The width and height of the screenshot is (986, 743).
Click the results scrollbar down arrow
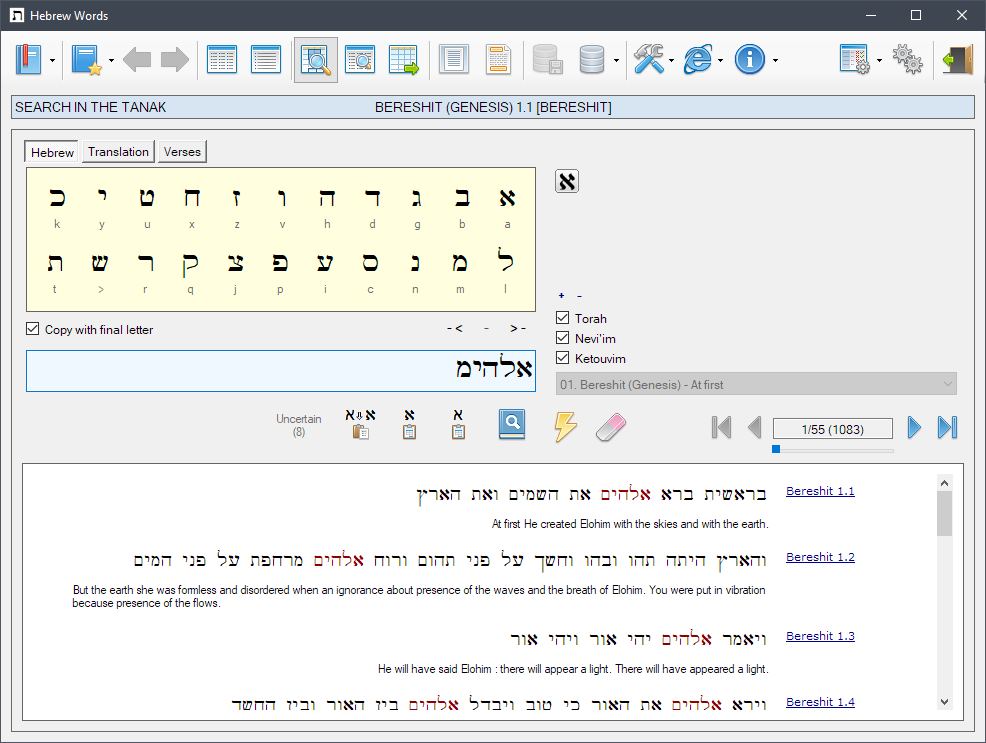coord(944,702)
